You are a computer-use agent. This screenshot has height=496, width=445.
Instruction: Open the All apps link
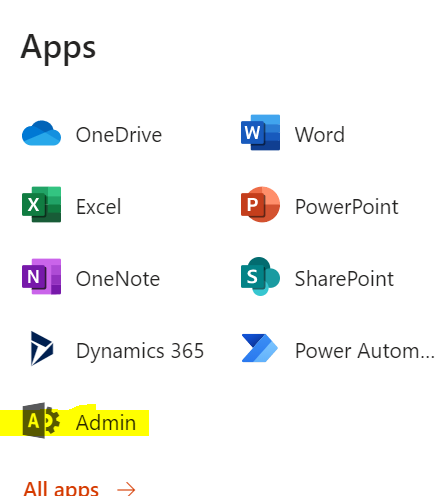tap(61, 489)
